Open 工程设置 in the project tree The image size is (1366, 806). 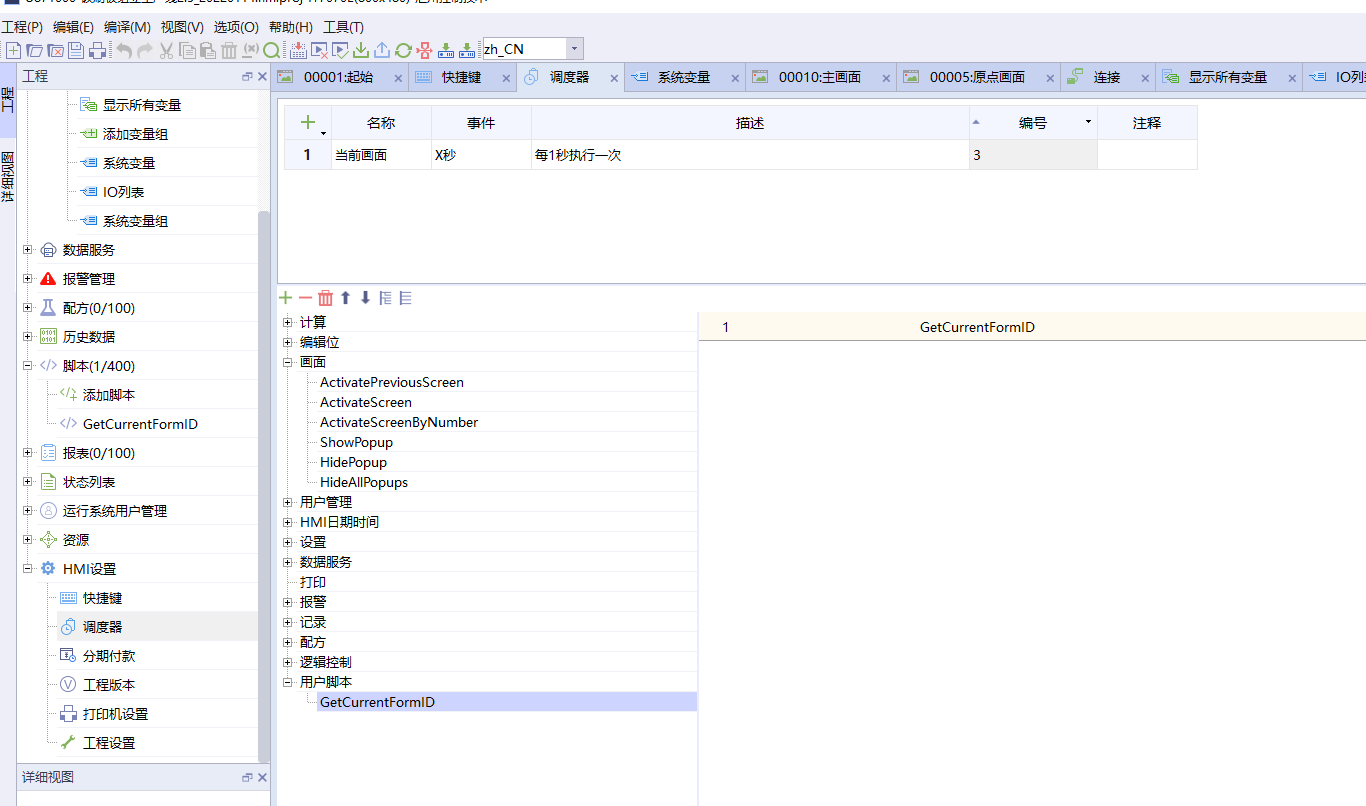tap(109, 743)
